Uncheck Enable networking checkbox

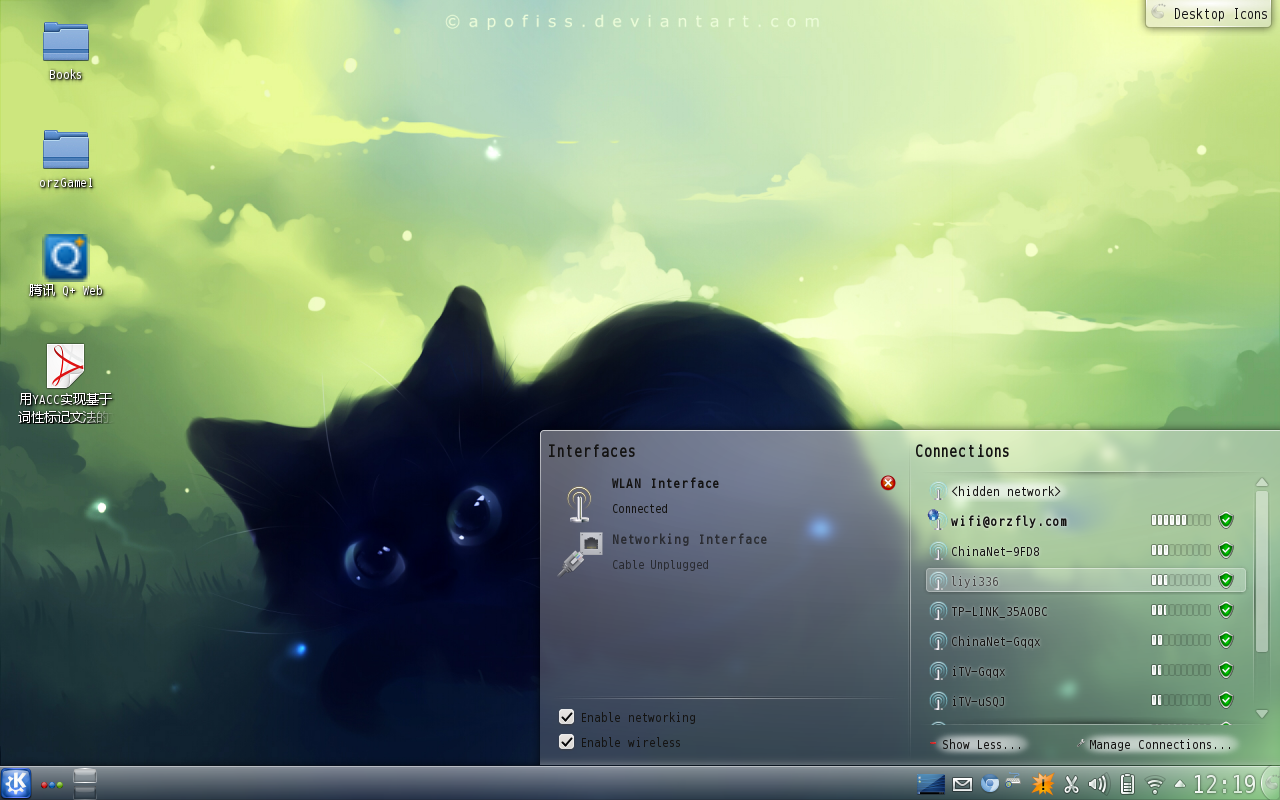[x=567, y=717]
